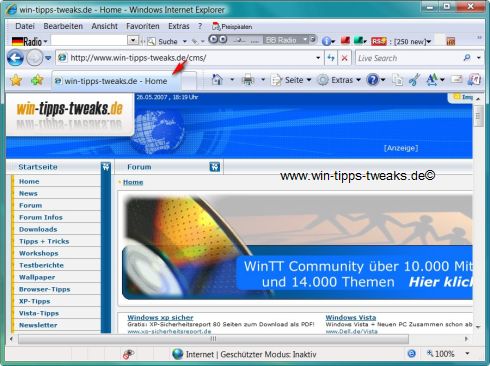
Task: Click the green flag icon in Radio toolbar
Action: click(358, 40)
